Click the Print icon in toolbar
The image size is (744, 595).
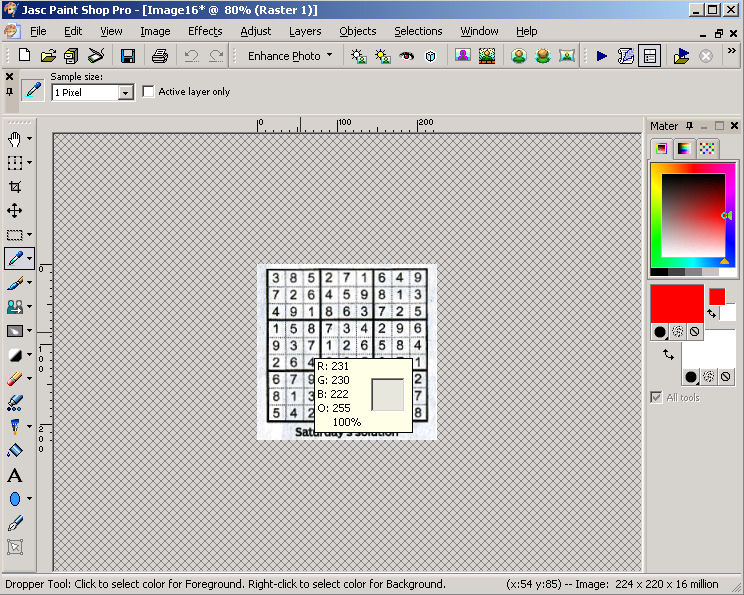coord(159,56)
